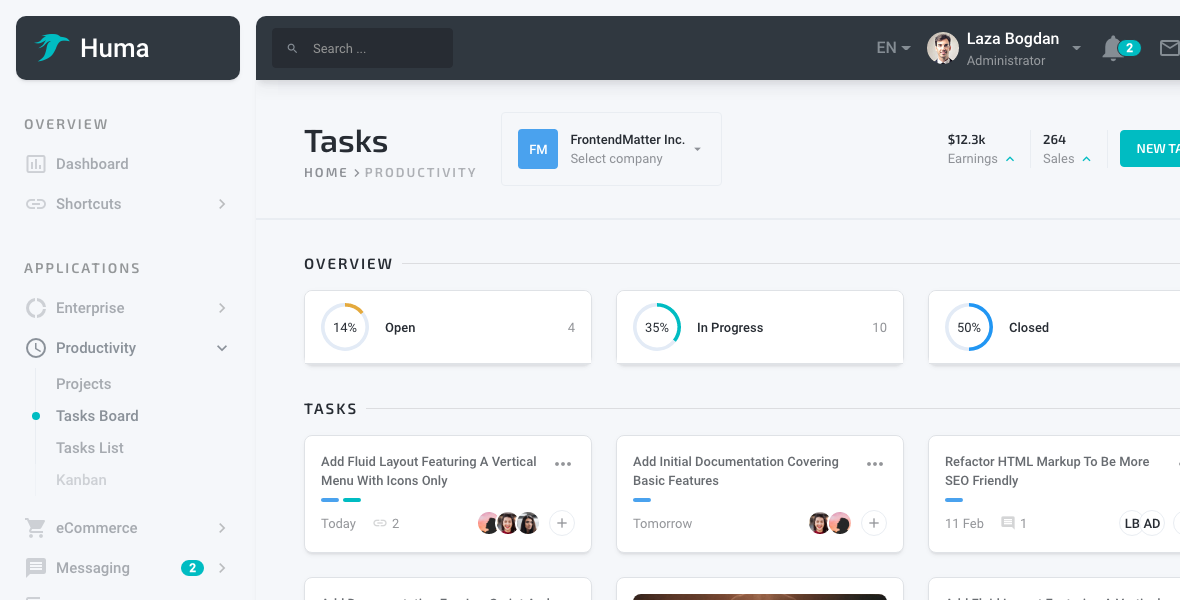This screenshot has height=600, width=1180.
Task: Click the Earnings up-arrow indicator
Action: click(1010, 159)
